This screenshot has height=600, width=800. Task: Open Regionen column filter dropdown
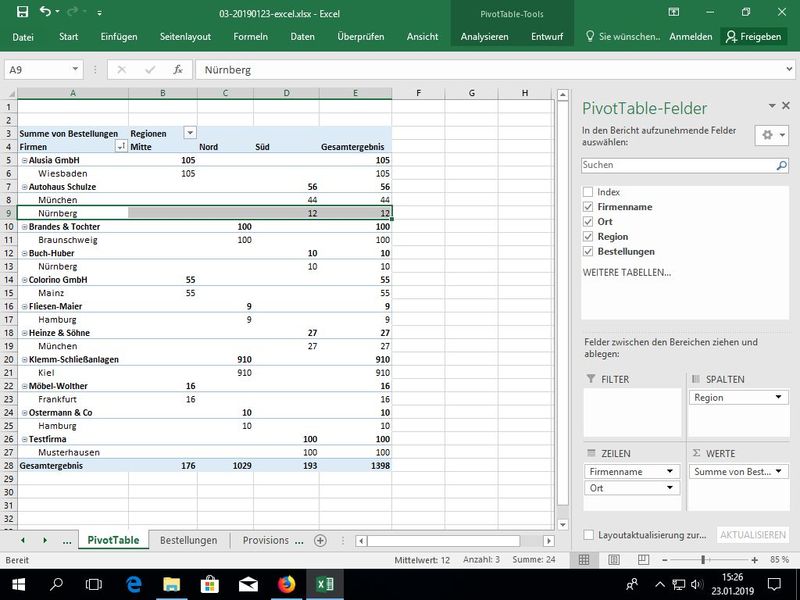(190, 133)
